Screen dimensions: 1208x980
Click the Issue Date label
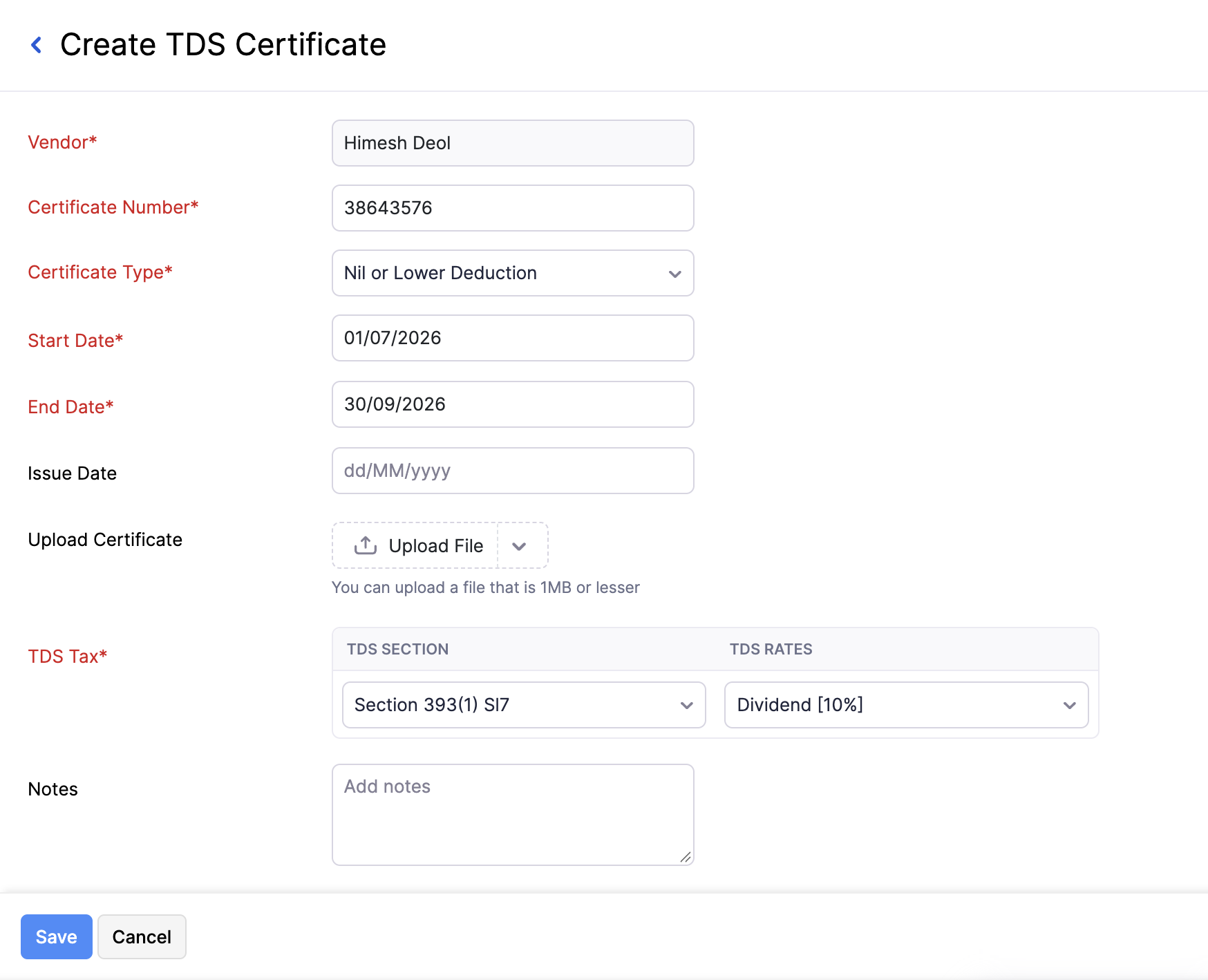(73, 473)
